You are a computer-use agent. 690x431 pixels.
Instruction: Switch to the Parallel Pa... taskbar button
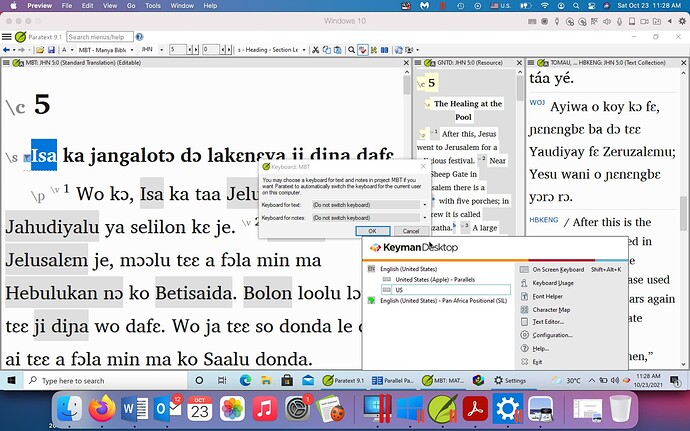[x=393, y=380]
